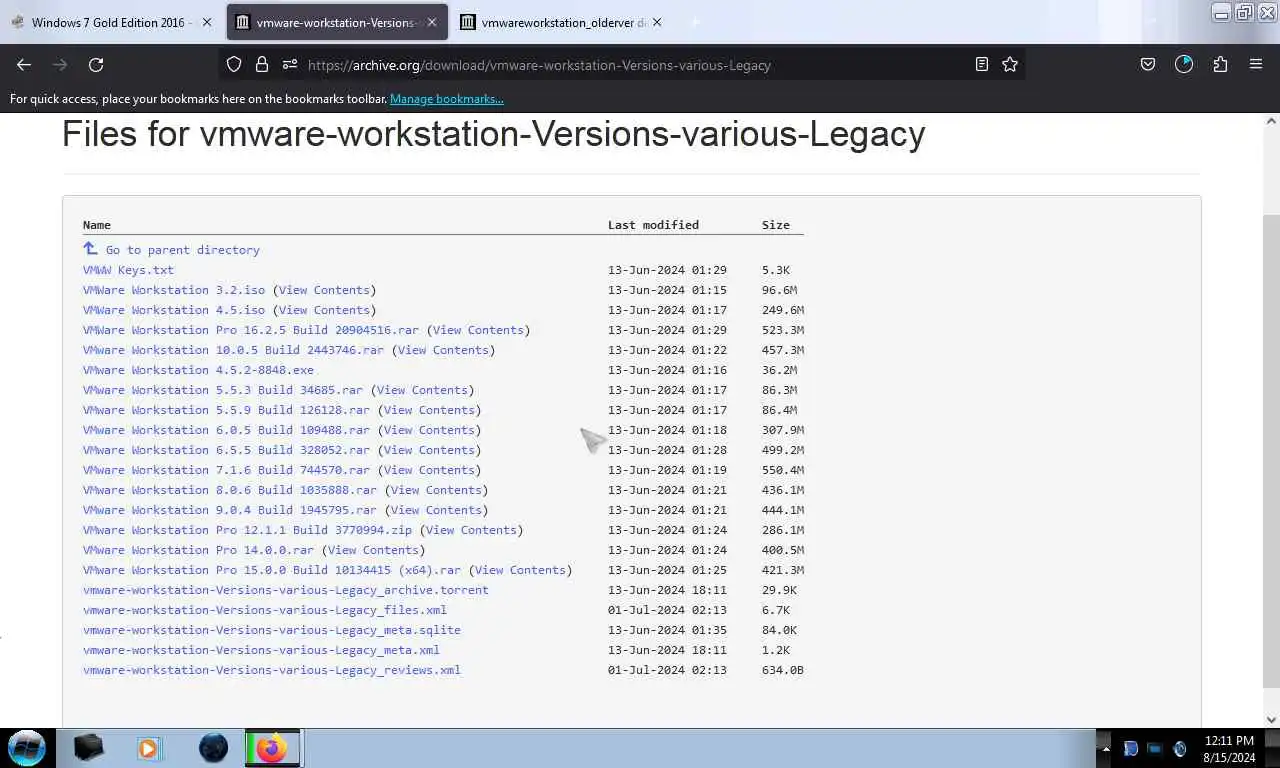Open the shield tracking protection icon
This screenshot has height=768, width=1280.
[234, 65]
